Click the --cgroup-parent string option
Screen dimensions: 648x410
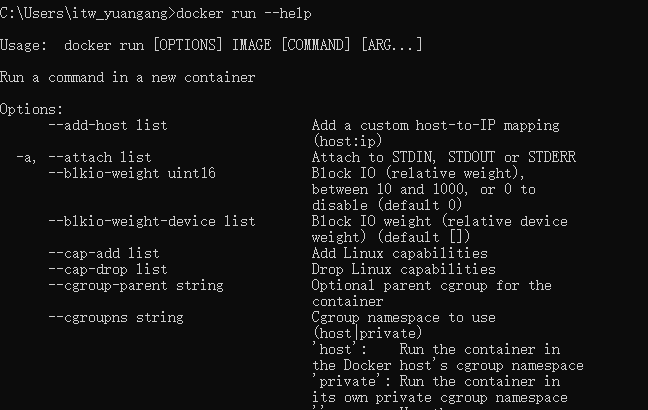tap(135, 285)
